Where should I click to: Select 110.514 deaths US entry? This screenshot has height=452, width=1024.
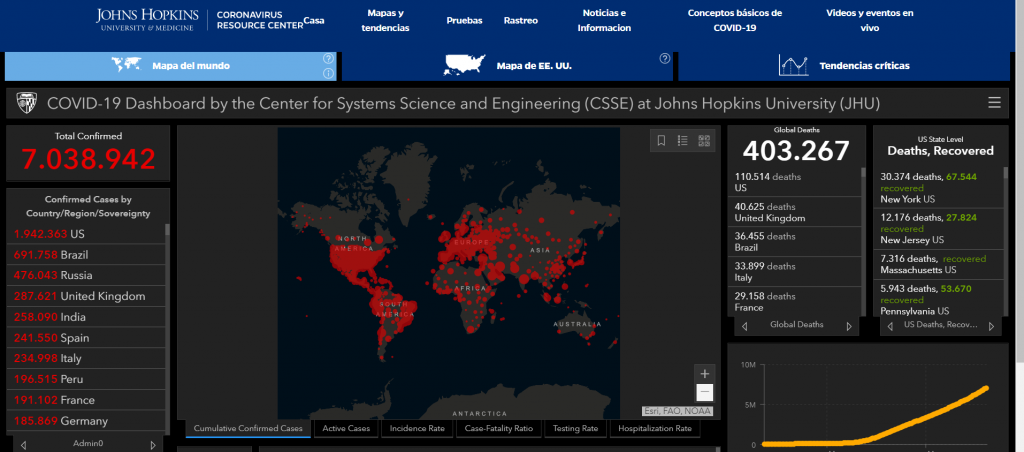click(794, 182)
